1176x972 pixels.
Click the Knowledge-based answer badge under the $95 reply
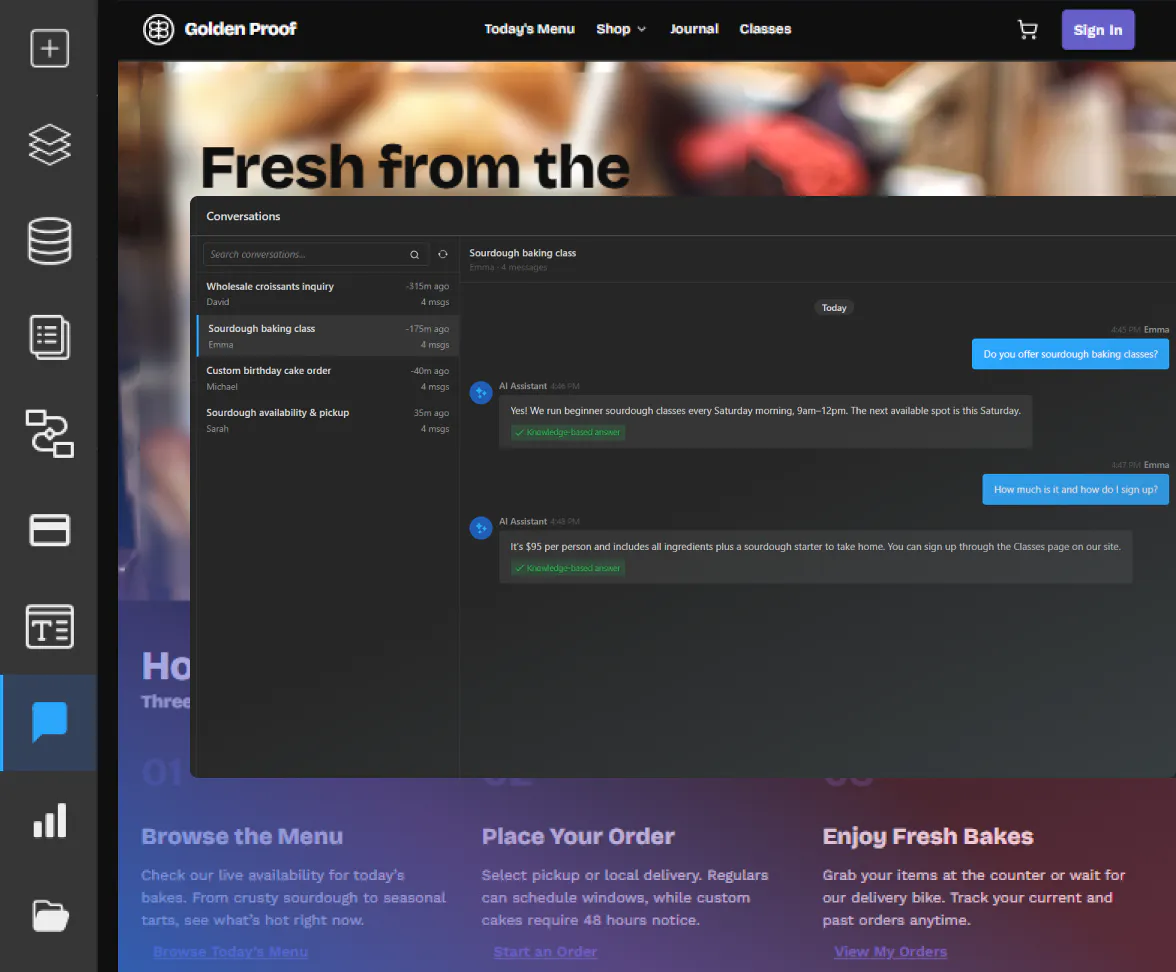[568, 568]
